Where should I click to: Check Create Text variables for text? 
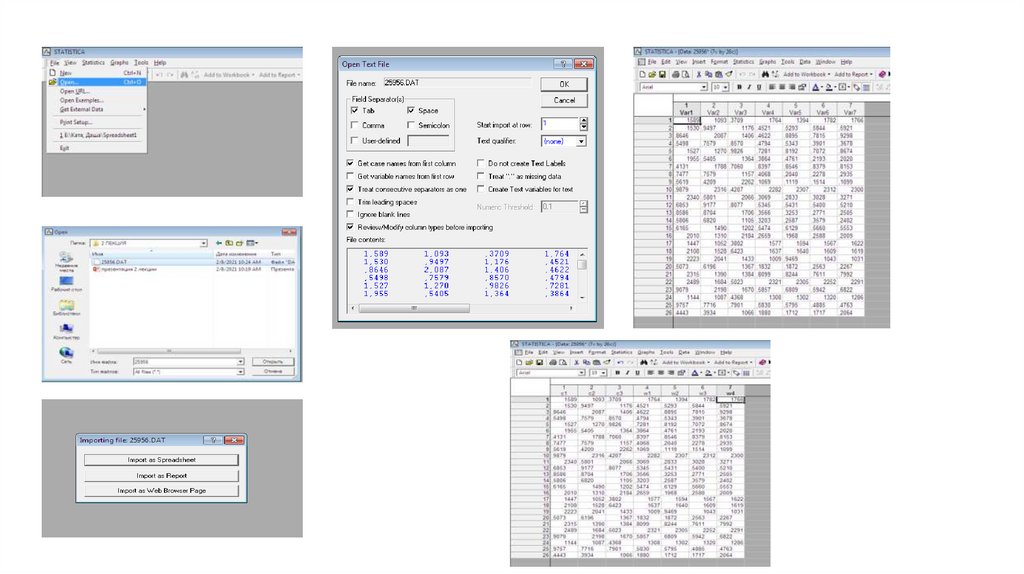point(481,189)
